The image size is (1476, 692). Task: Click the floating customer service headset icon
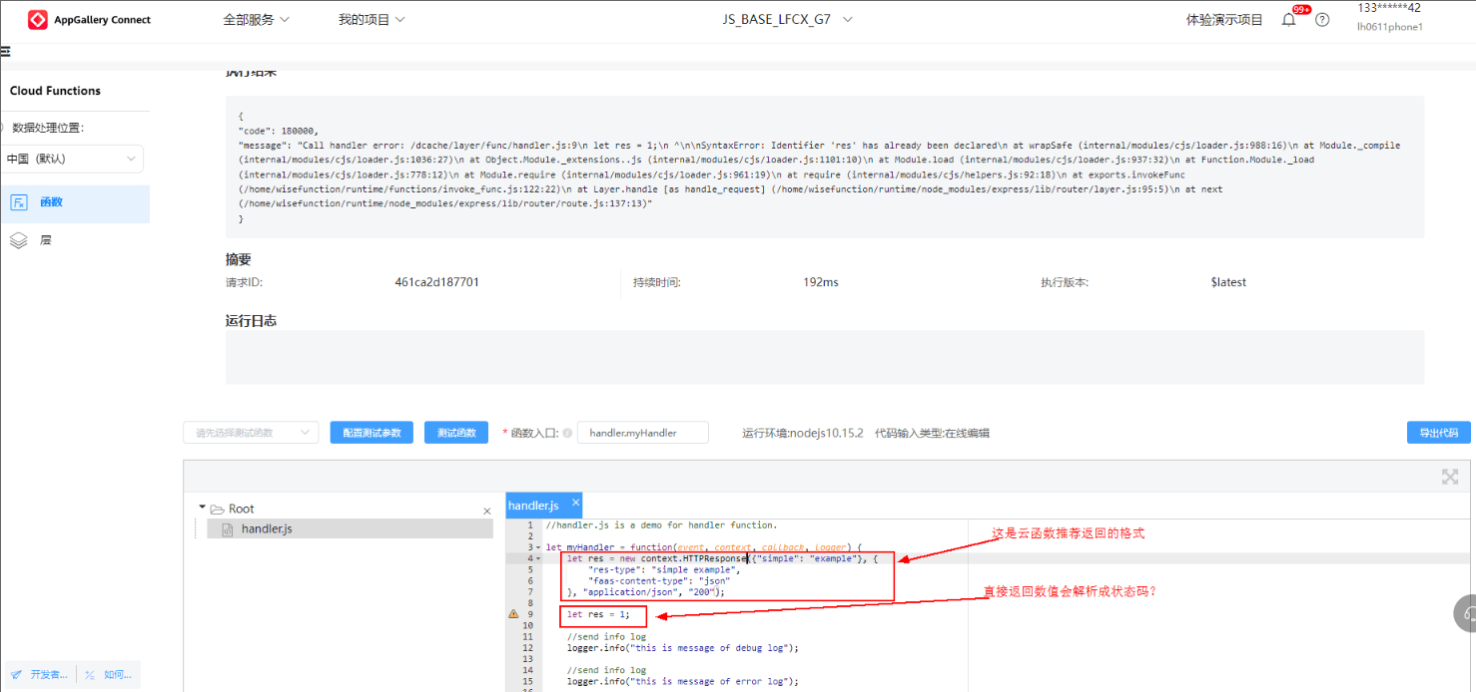coord(1466,613)
